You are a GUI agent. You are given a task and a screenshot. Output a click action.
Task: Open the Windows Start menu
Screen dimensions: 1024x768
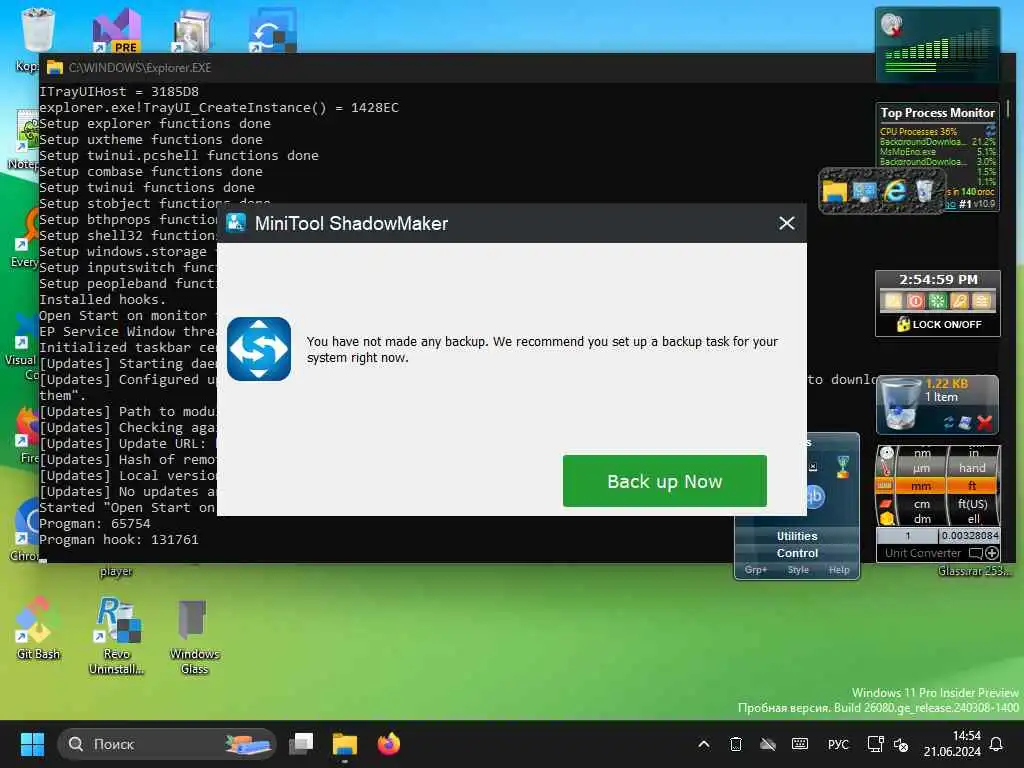pos(32,744)
